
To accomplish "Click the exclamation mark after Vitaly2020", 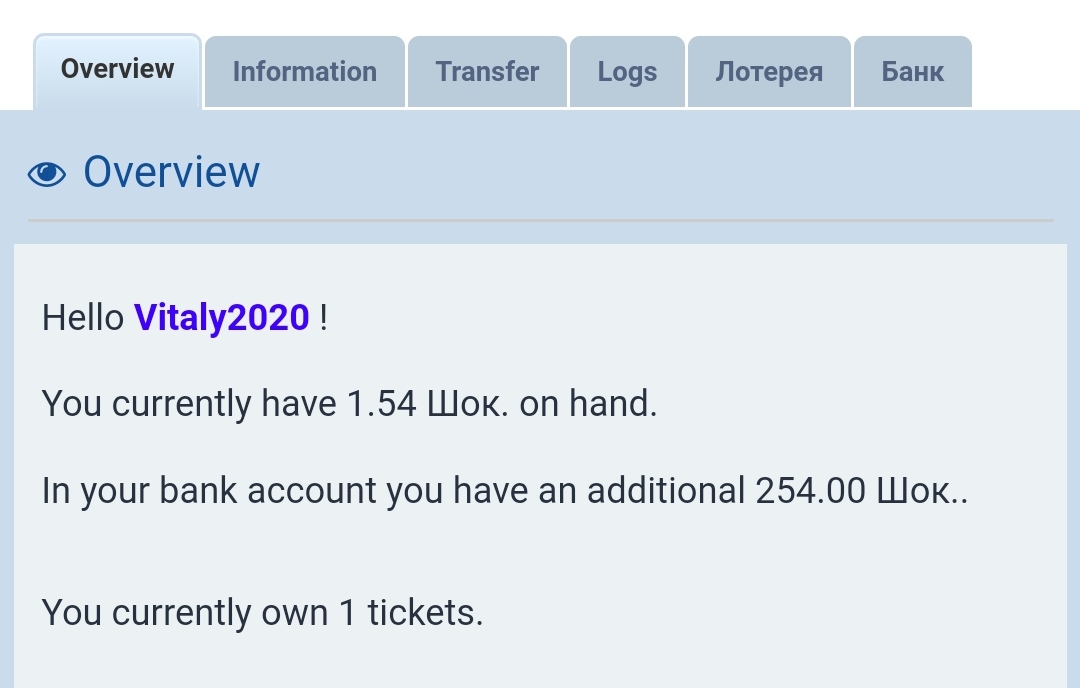I will (x=323, y=318).
